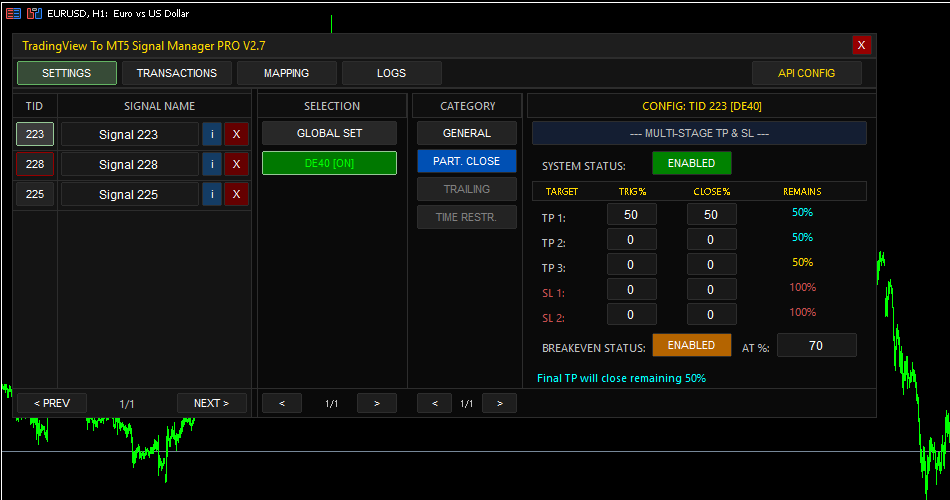Viewport: 950px width, 500px height.
Task: Switch to the SETTINGS tab
Action: pos(67,73)
